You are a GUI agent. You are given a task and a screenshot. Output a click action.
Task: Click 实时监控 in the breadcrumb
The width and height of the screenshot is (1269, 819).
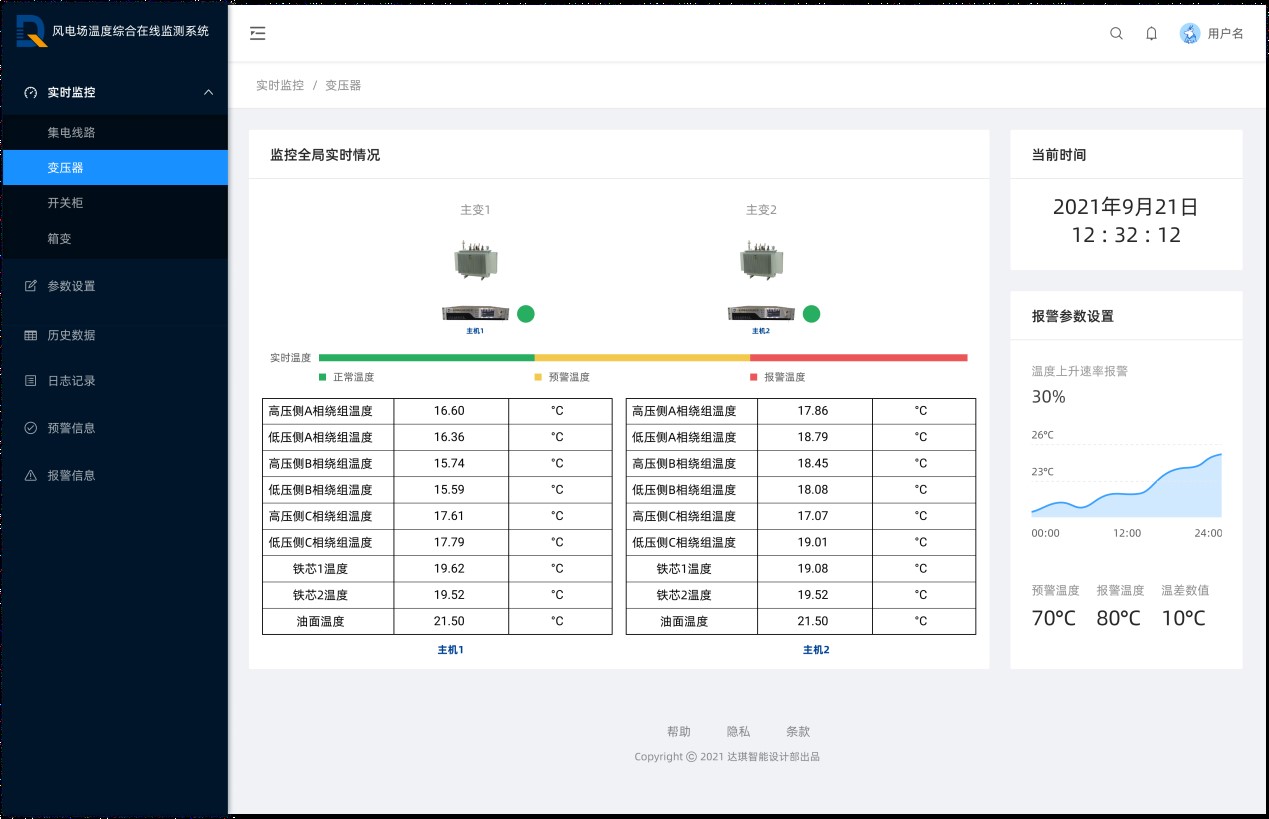280,86
